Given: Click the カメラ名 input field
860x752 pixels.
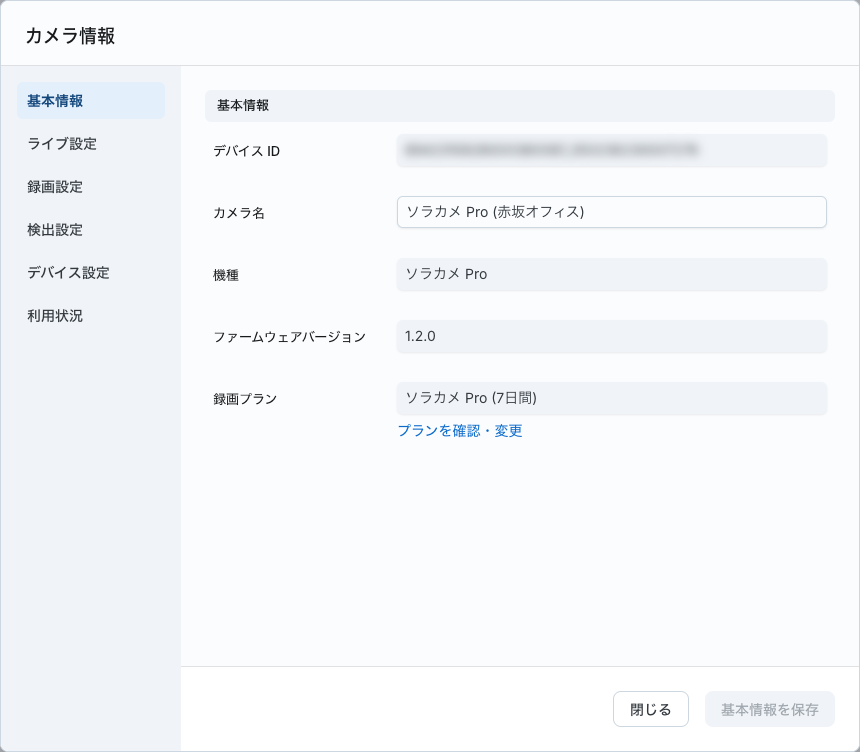Looking at the screenshot, I should click(612, 212).
